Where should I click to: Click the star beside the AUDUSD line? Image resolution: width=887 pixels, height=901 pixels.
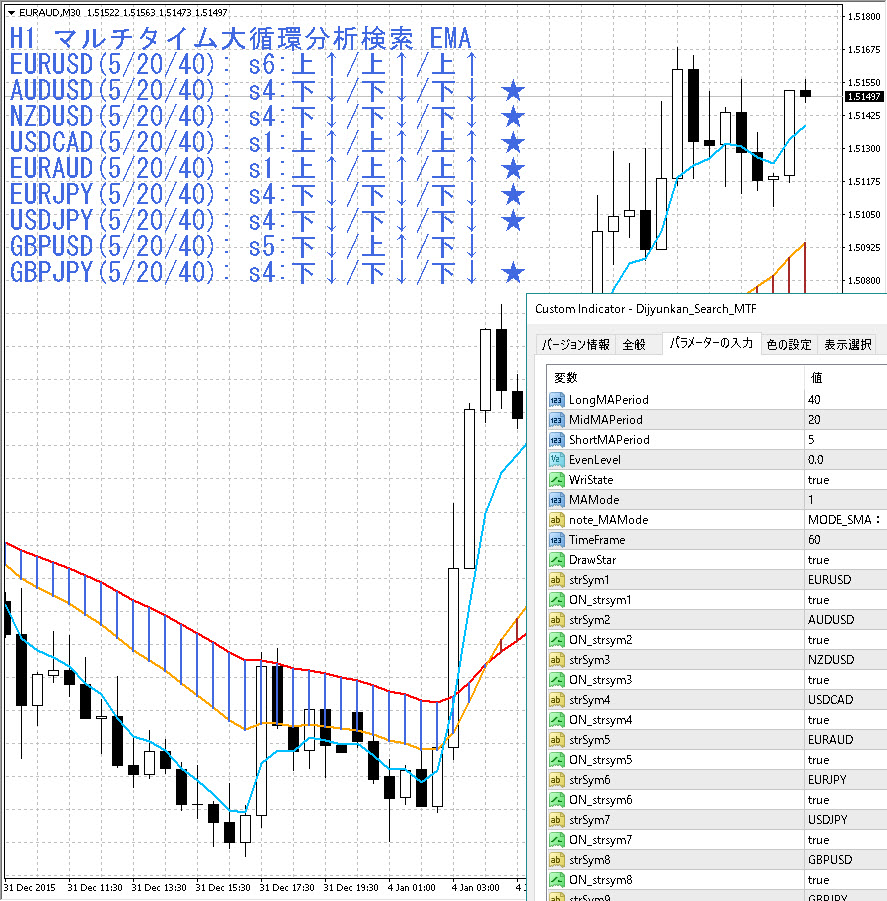pos(513,90)
